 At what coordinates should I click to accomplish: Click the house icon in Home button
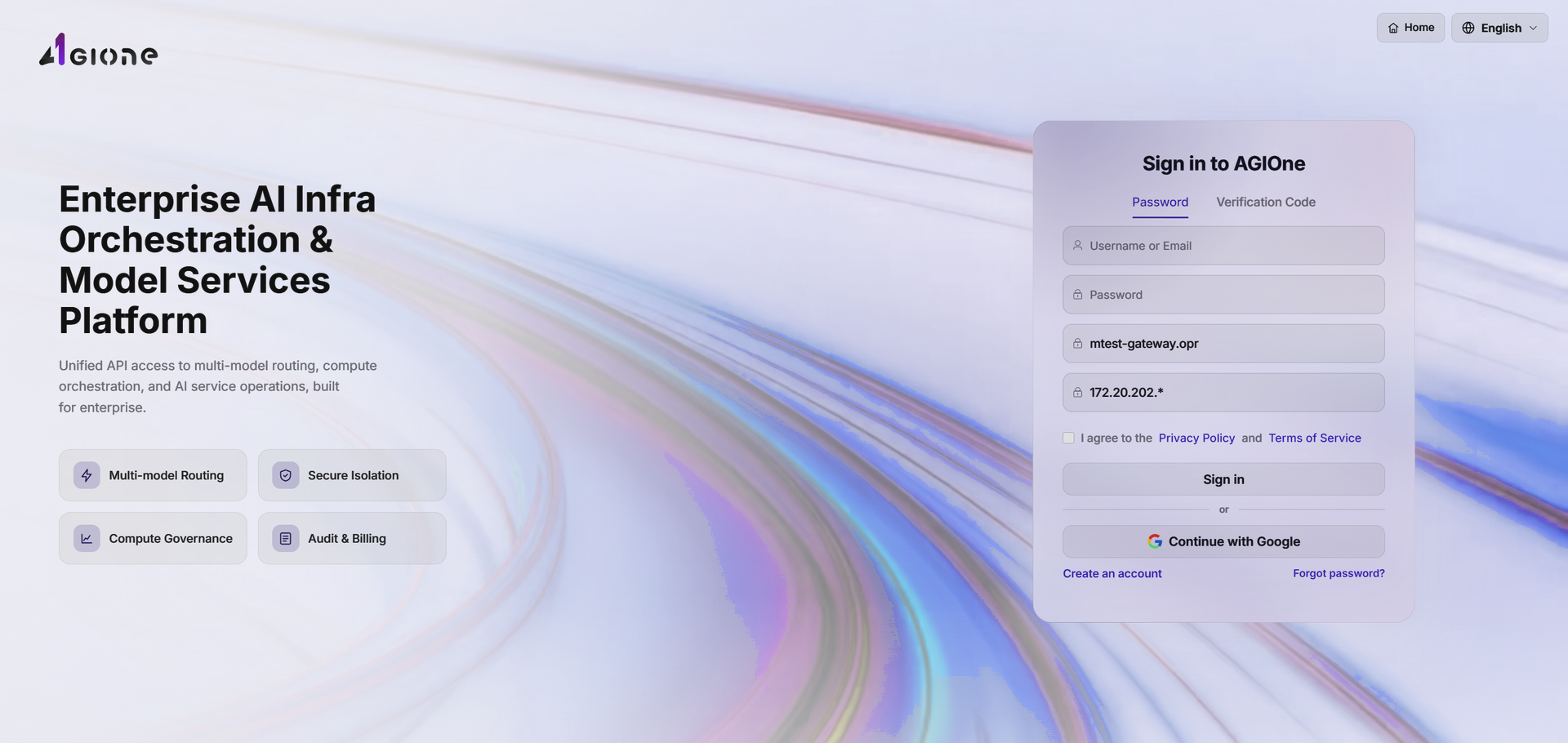point(1393,28)
